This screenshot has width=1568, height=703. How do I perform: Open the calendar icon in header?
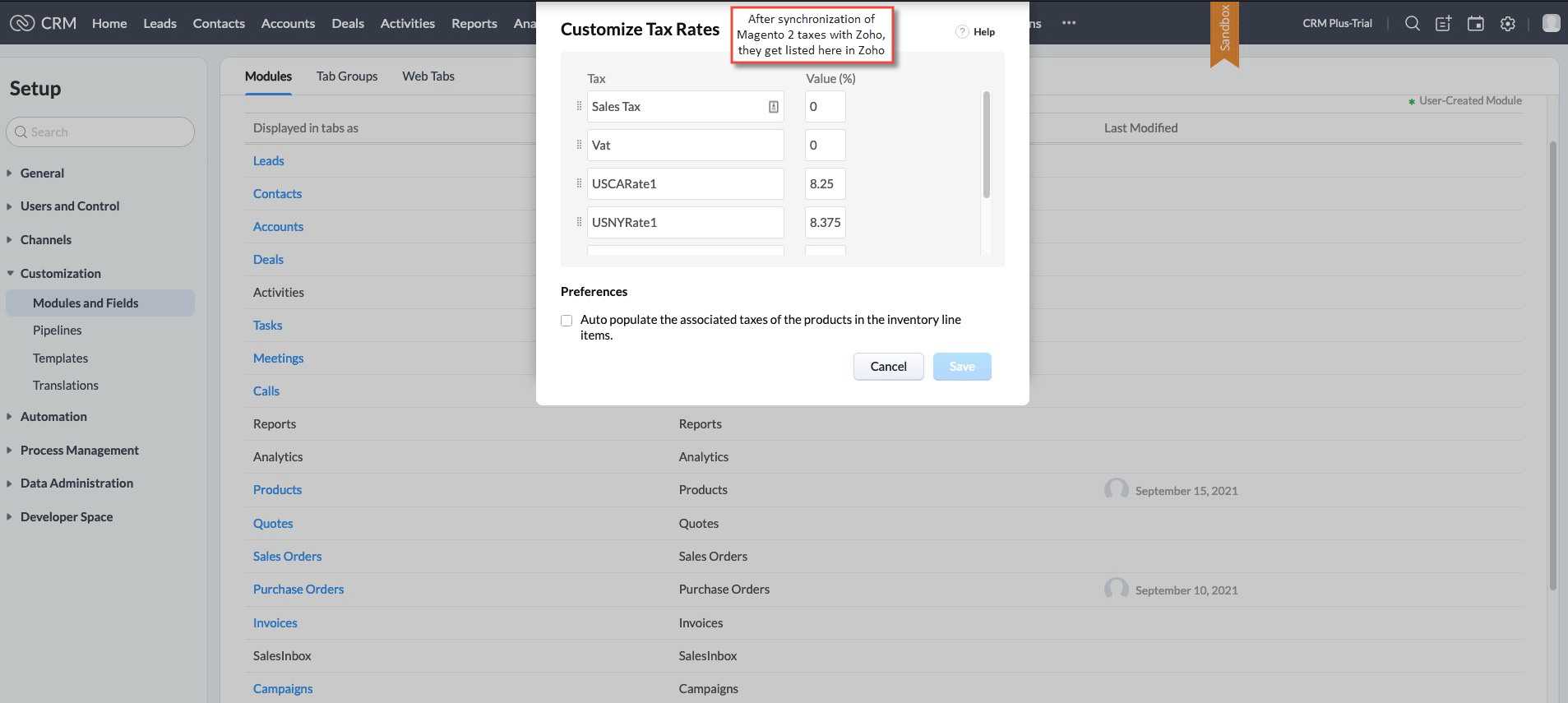coord(1476,23)
